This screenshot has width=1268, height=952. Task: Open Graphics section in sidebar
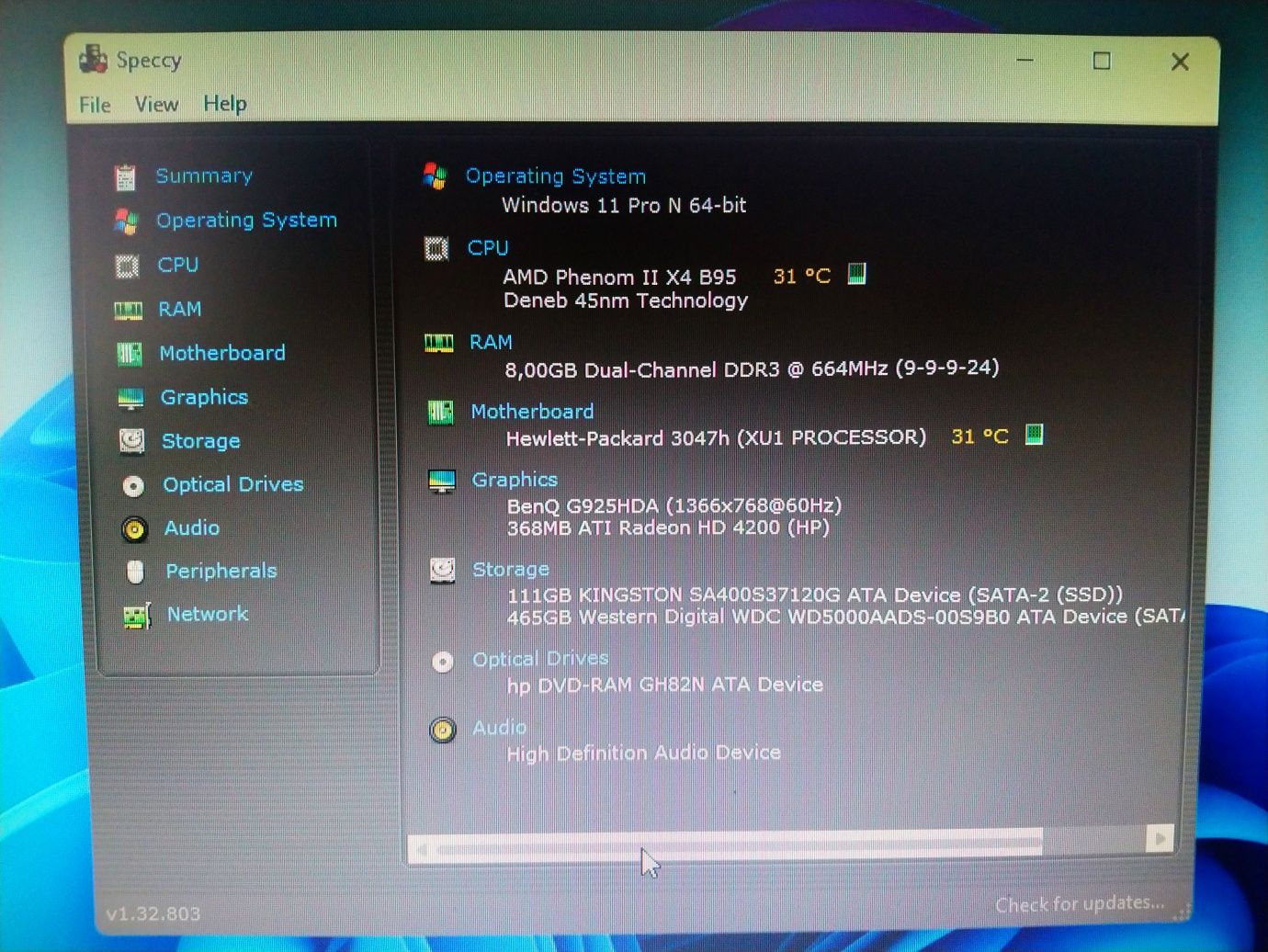tap(204, 397)
